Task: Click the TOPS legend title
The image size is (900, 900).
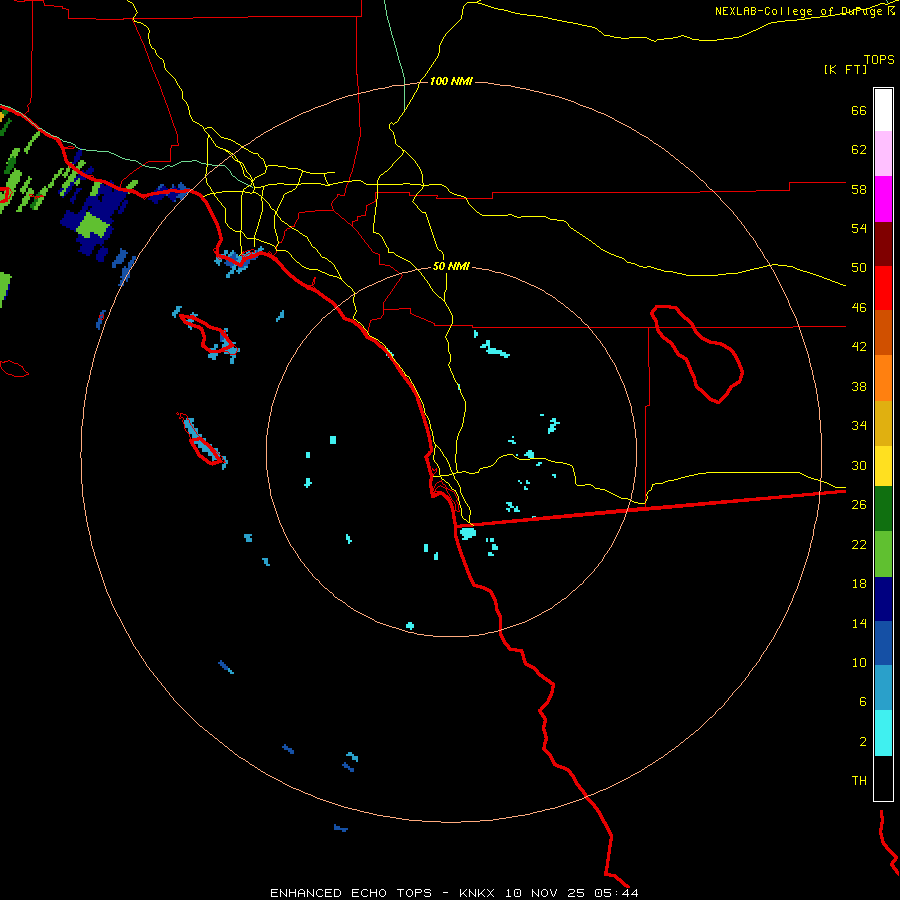Action: click(x=879, y=59)
